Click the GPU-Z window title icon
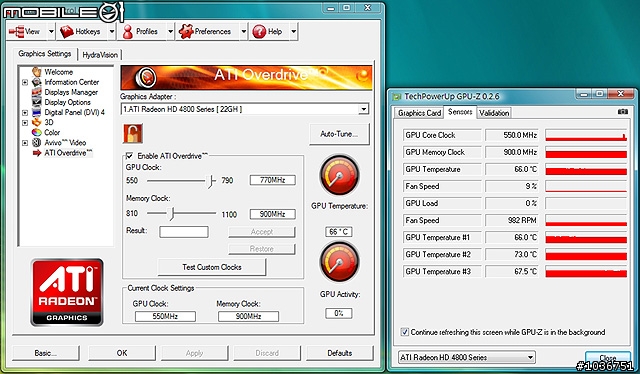Viewport: 640px width, 374px height. [x=396, y=97]
